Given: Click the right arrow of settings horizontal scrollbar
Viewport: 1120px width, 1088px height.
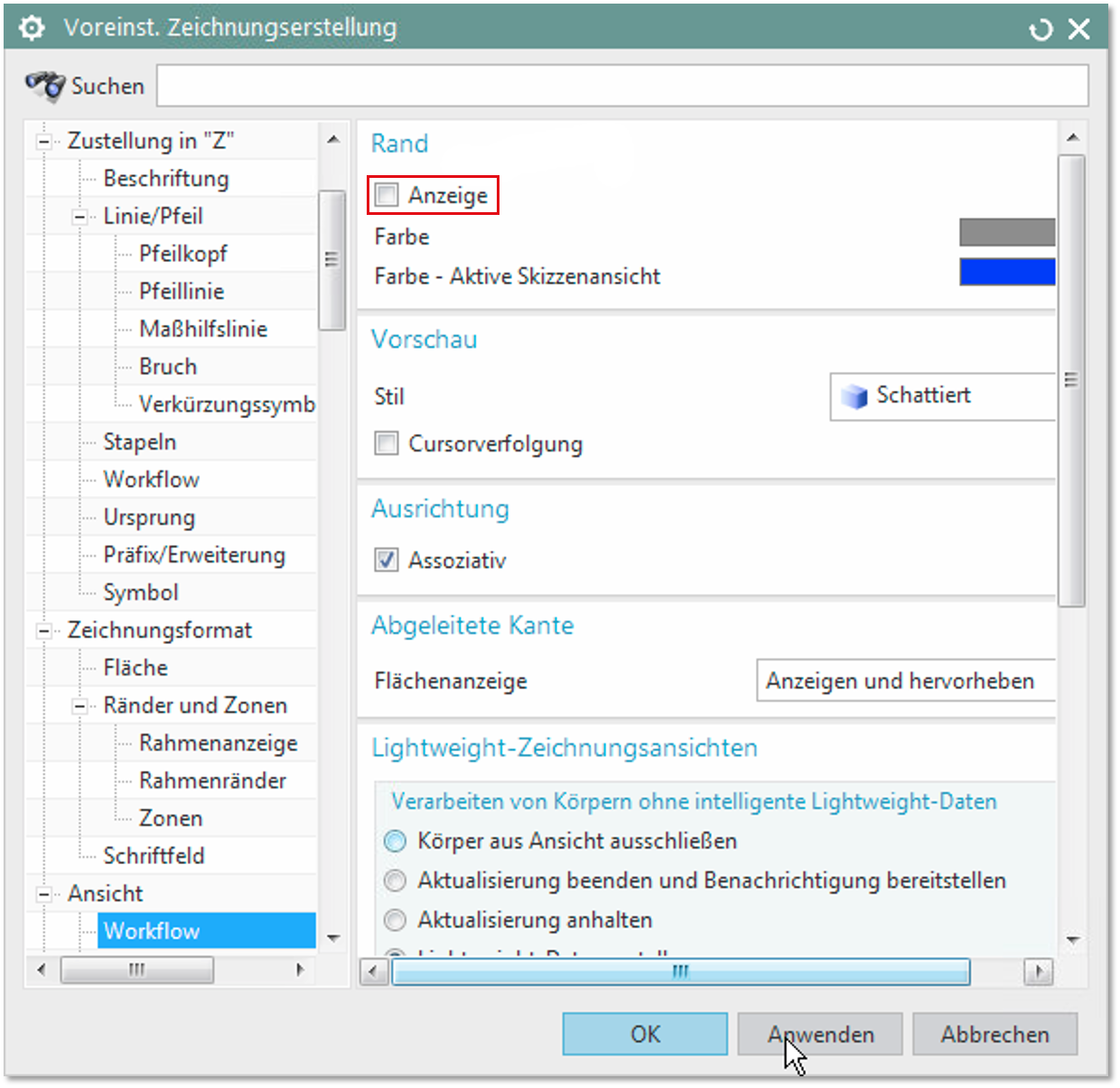Looking at the screenshot, I should click(x=1039, y=972).
